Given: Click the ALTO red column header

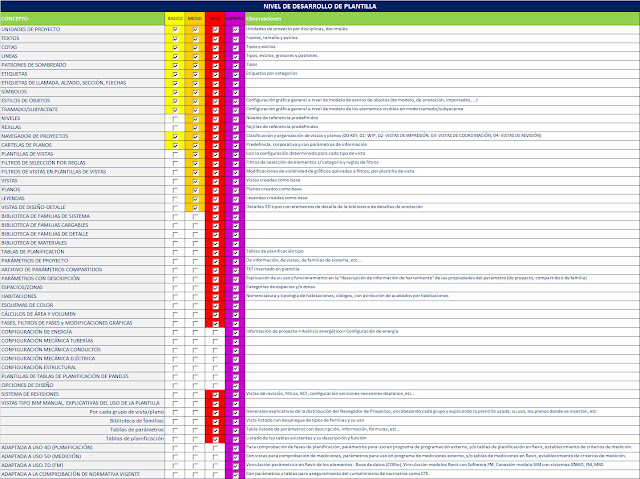Looking at the screenshot, I should pos(216,19).
